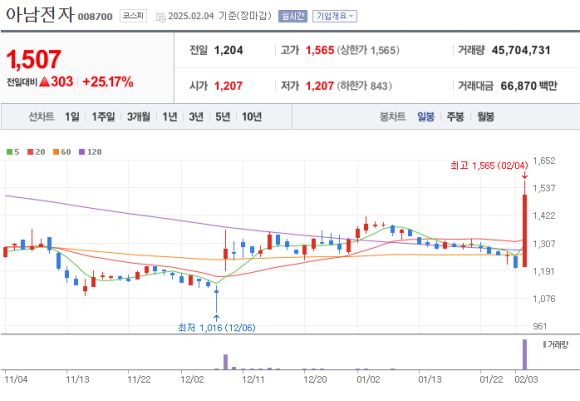Click the 코스피 market badge

[133, 16]
